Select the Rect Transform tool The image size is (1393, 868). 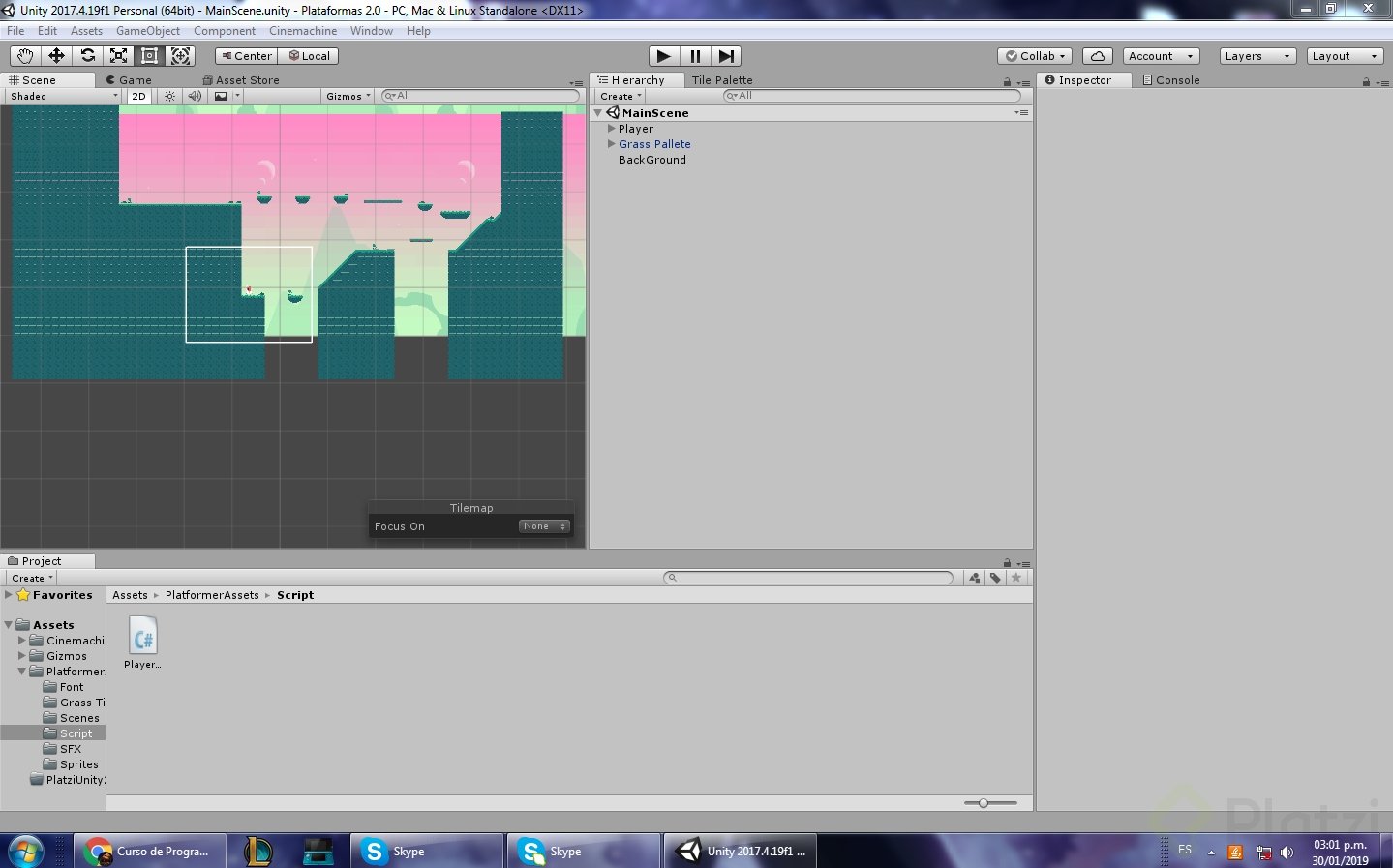pyautogui.click(x=149, y=56)
